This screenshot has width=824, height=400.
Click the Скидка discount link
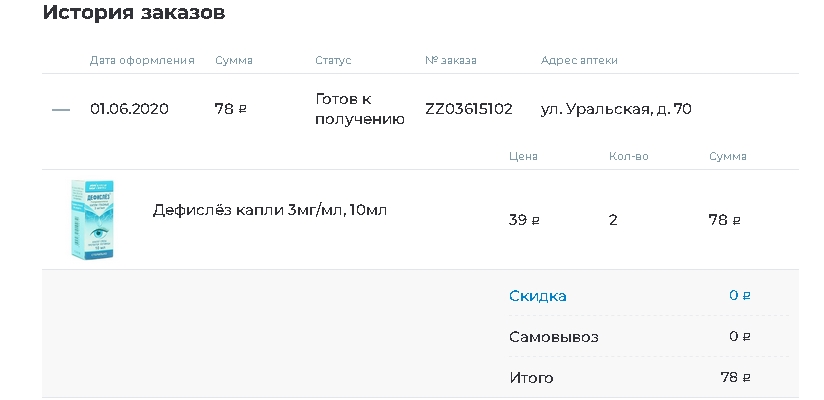tap(538, 296)
